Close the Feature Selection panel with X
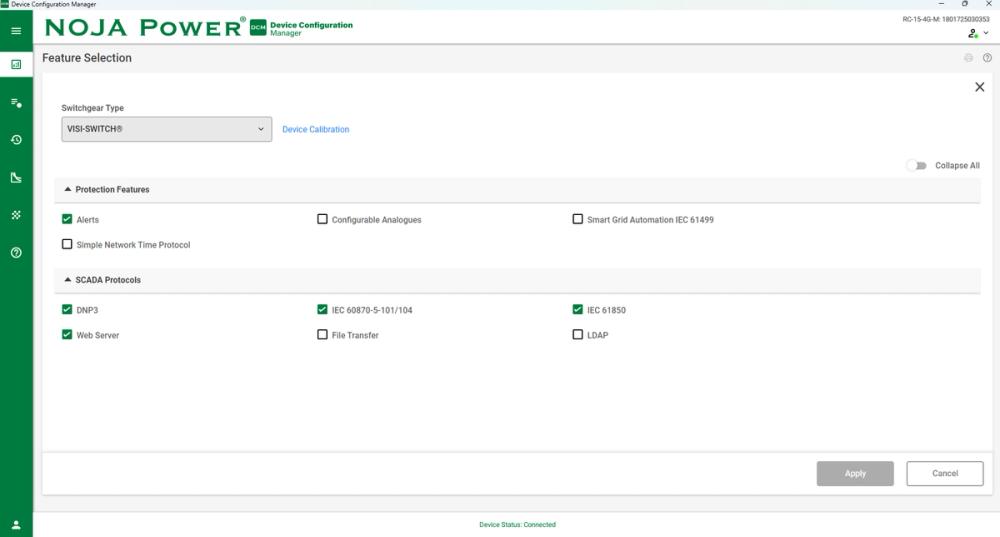This screenshot has height=537, width=1000. [980, 87]
